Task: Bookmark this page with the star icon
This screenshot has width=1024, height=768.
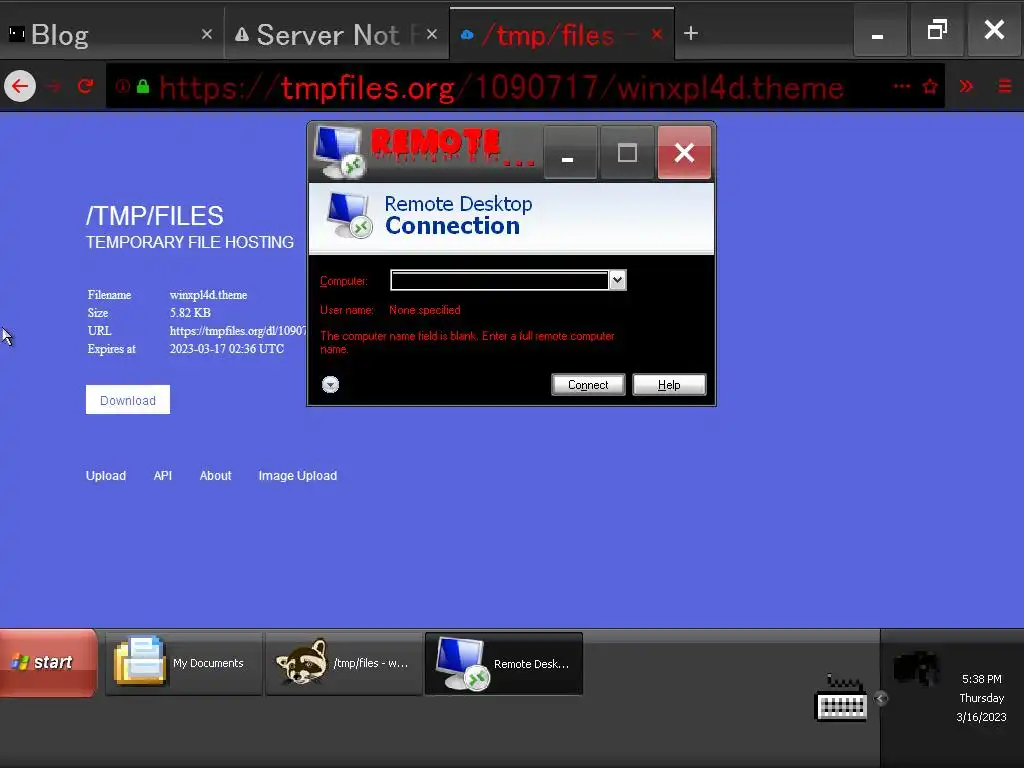Action: pyautogui.click(x=931, y=86)
